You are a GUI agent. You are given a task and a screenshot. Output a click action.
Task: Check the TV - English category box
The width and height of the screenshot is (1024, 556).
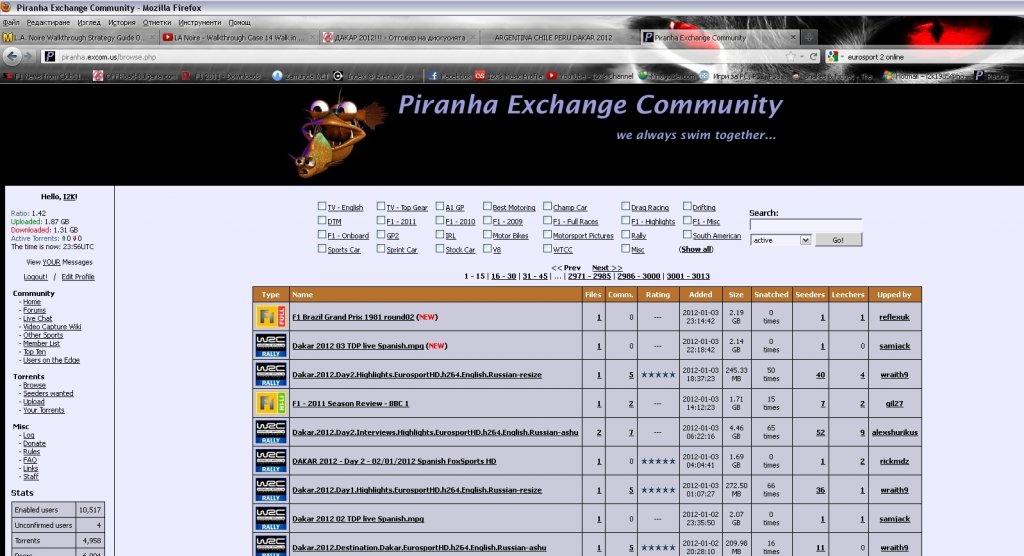(x=321, y=206)
